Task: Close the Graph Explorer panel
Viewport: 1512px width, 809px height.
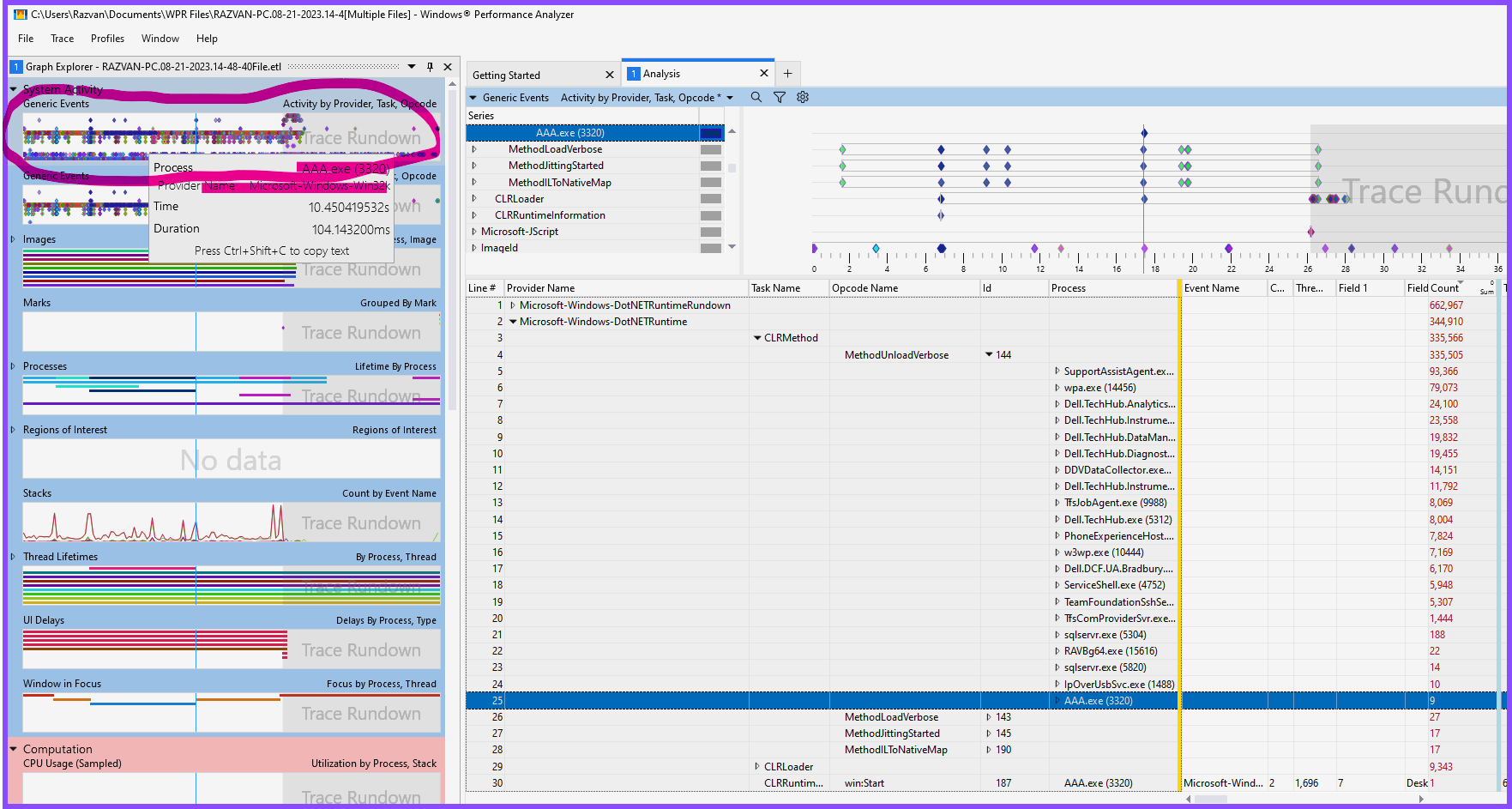Action: point(447,66)
